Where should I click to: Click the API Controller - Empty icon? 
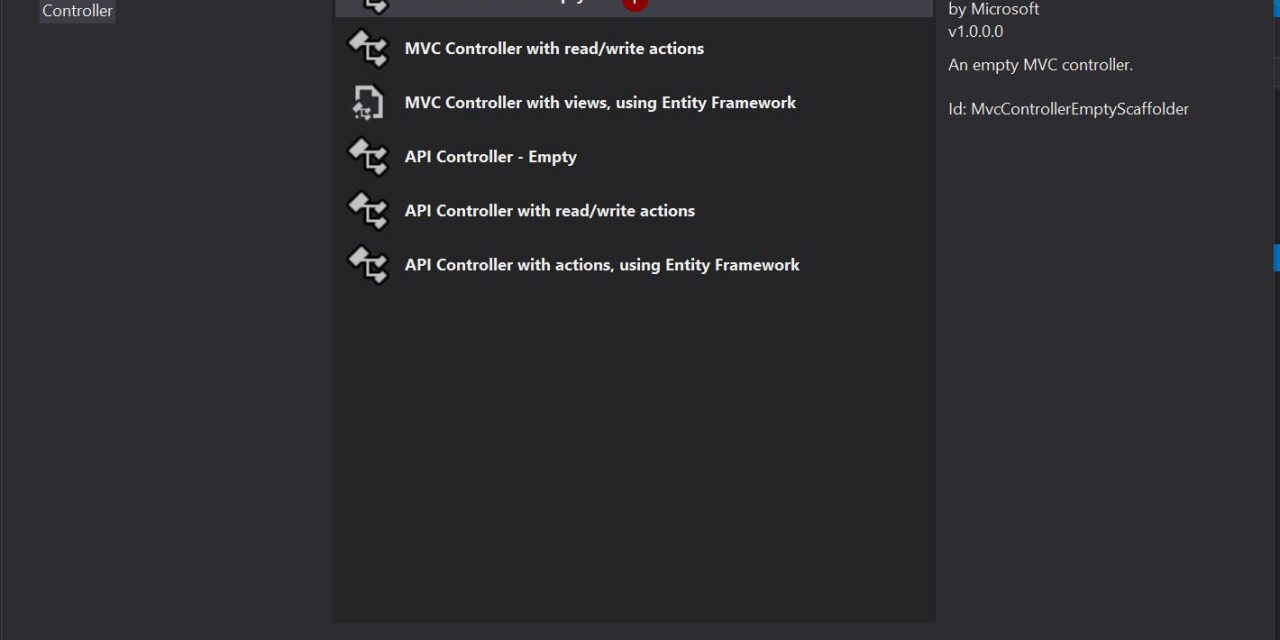point(367,156)
